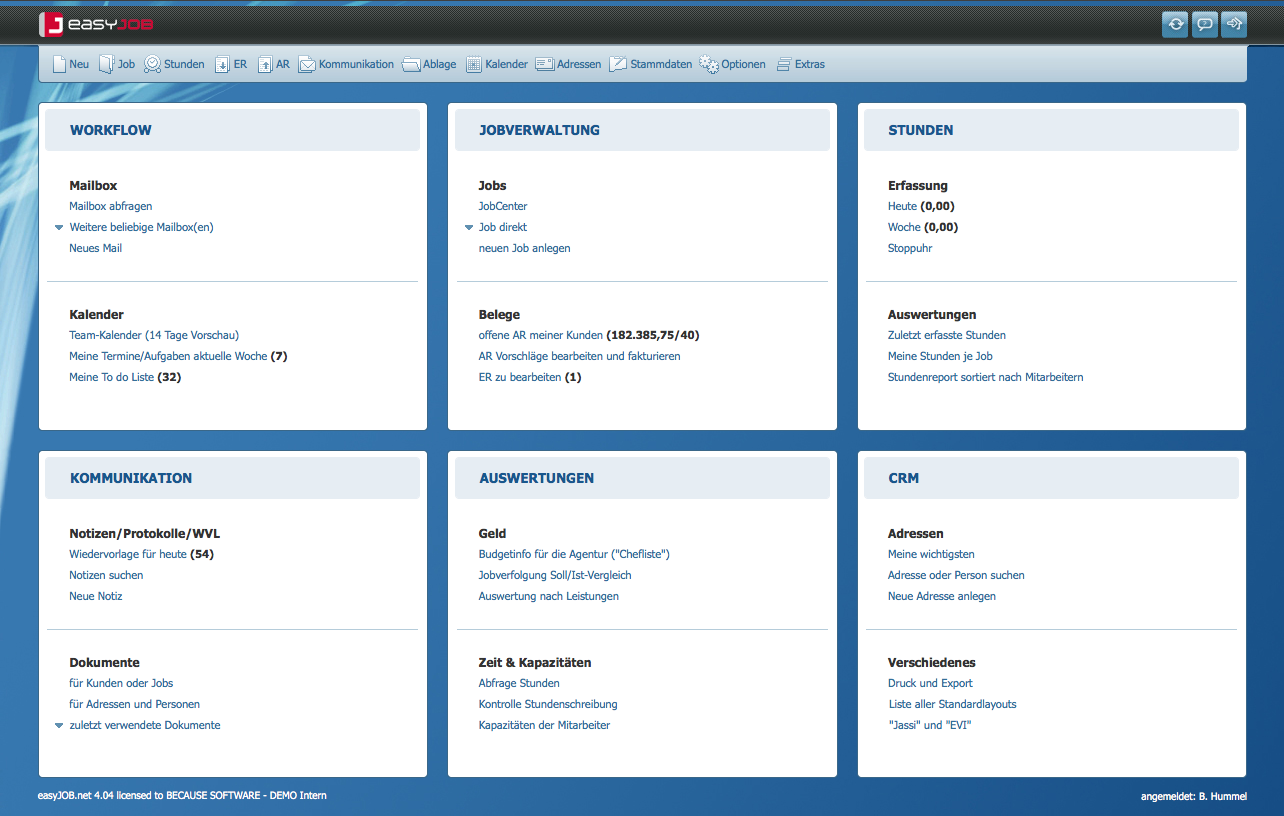Click the WORKFLOW panel header
Viewport: 1284px width, 816px height.
[x=111, y=130]
